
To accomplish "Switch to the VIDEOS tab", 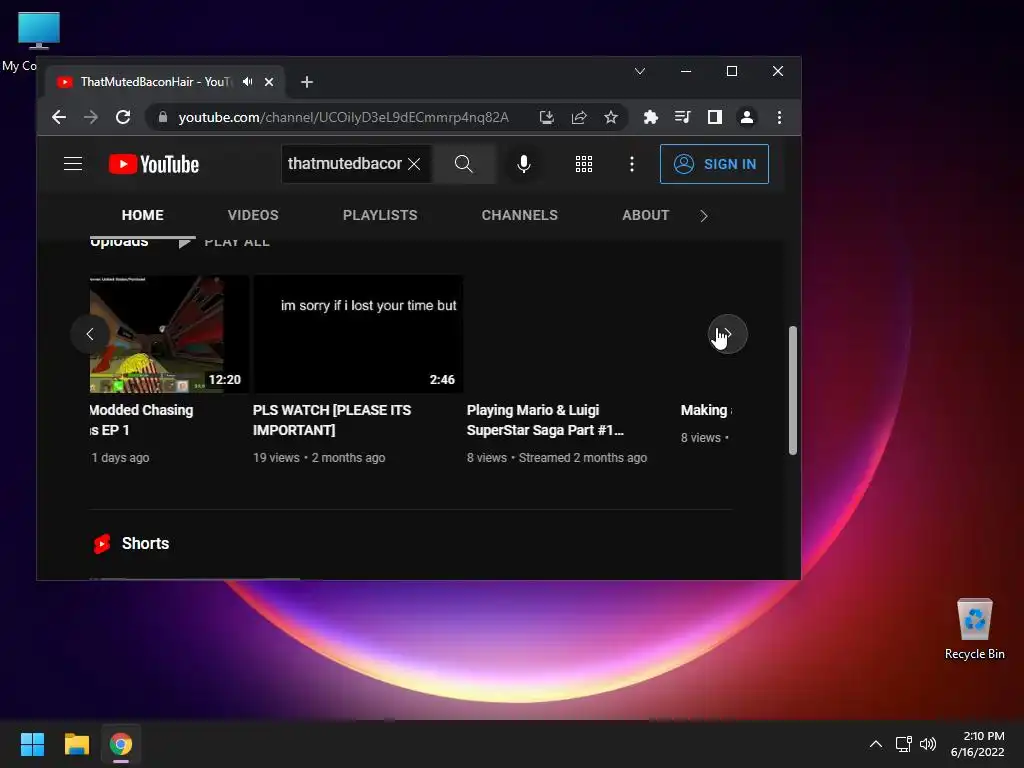I will (253, 215).
